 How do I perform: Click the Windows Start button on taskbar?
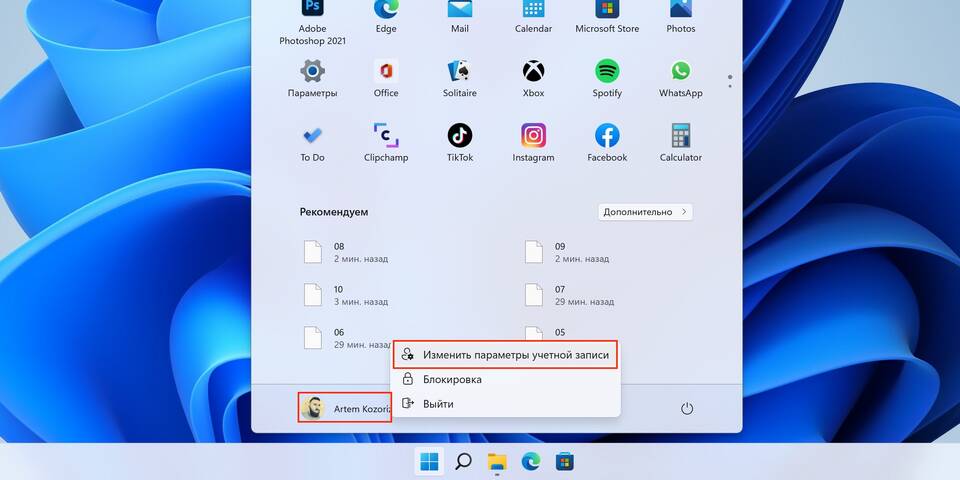coord(429,461)
